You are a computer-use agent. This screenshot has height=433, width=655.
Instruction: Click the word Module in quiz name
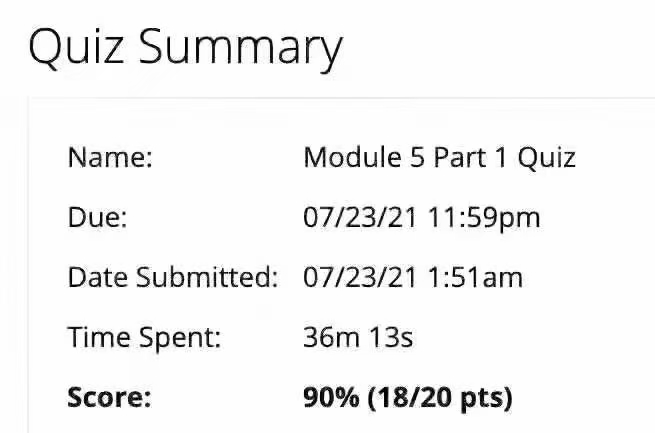[352, 158]
